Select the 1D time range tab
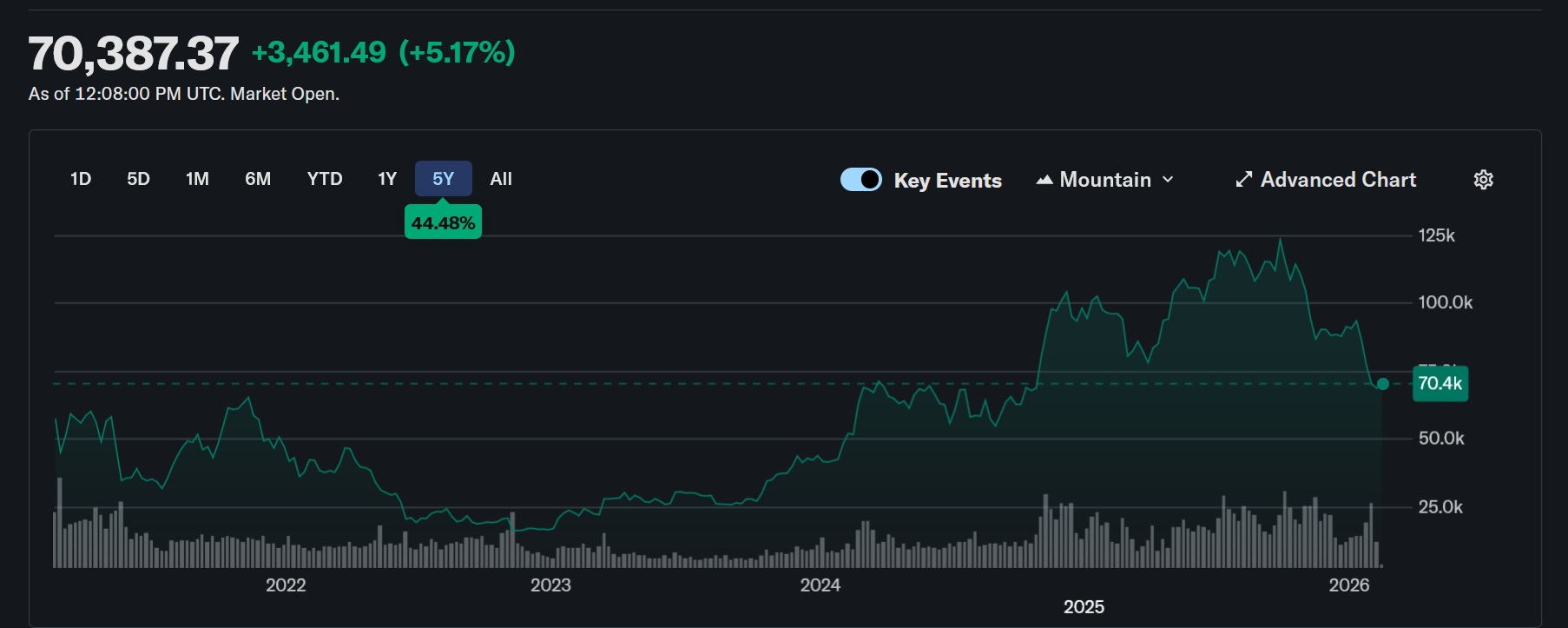This screenshot has height=628, width=1568. [81, 179]
